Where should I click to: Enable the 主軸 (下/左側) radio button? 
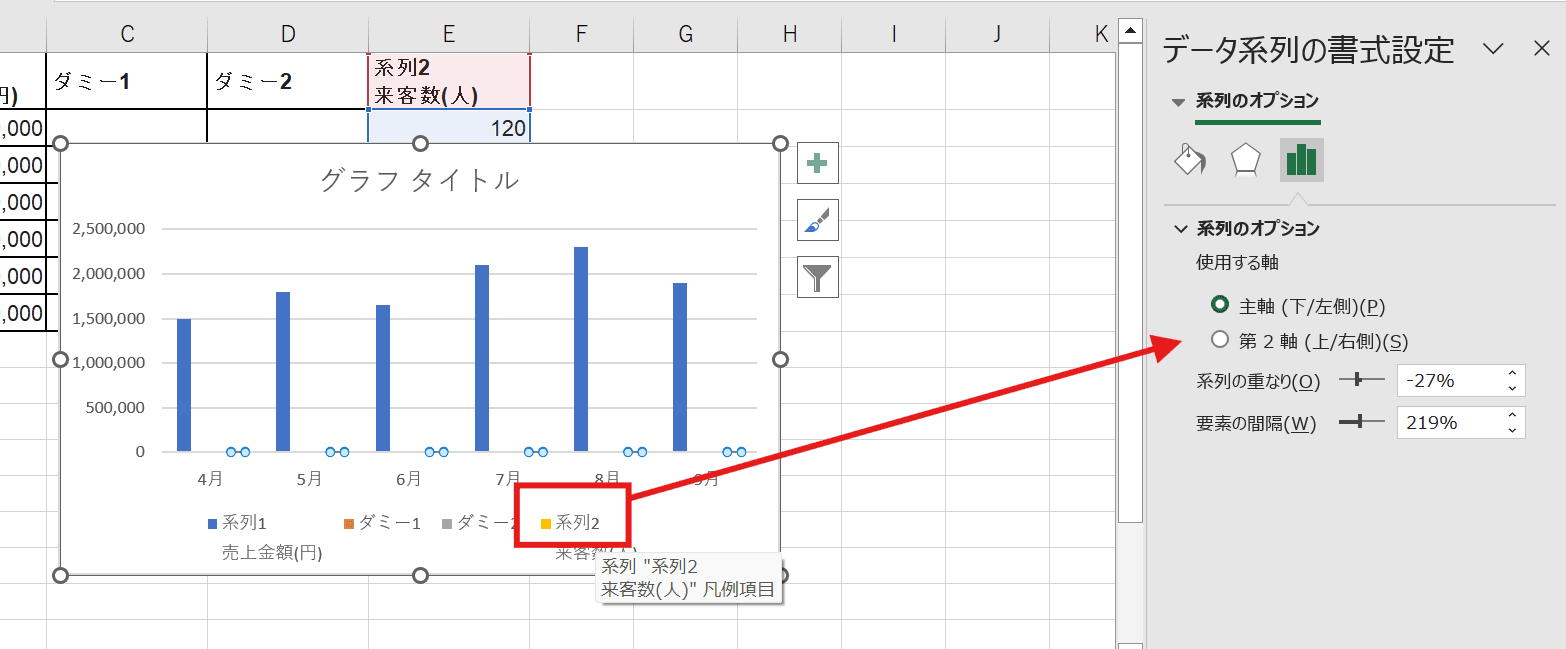[1220, 307]
